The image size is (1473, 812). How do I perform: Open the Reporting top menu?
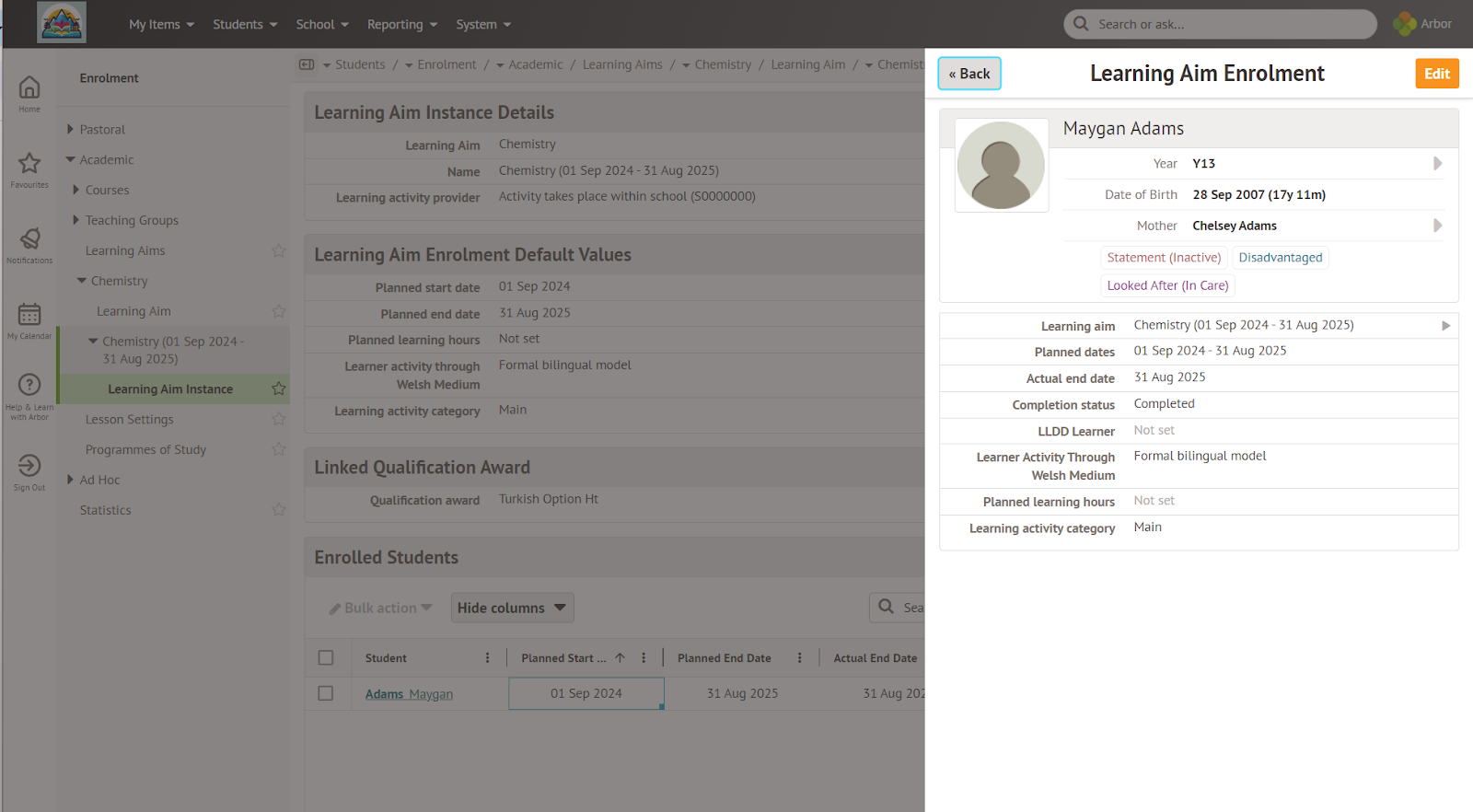click(x=401, y=25)
